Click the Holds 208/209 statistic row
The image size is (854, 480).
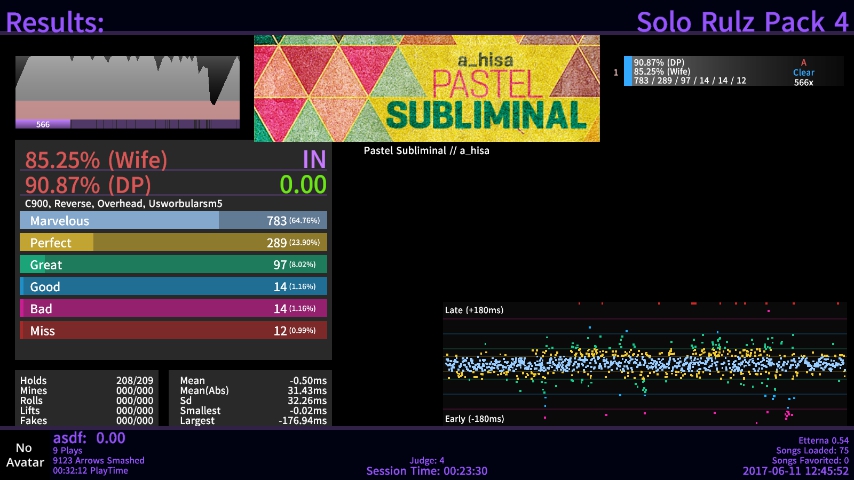(87, 381)
